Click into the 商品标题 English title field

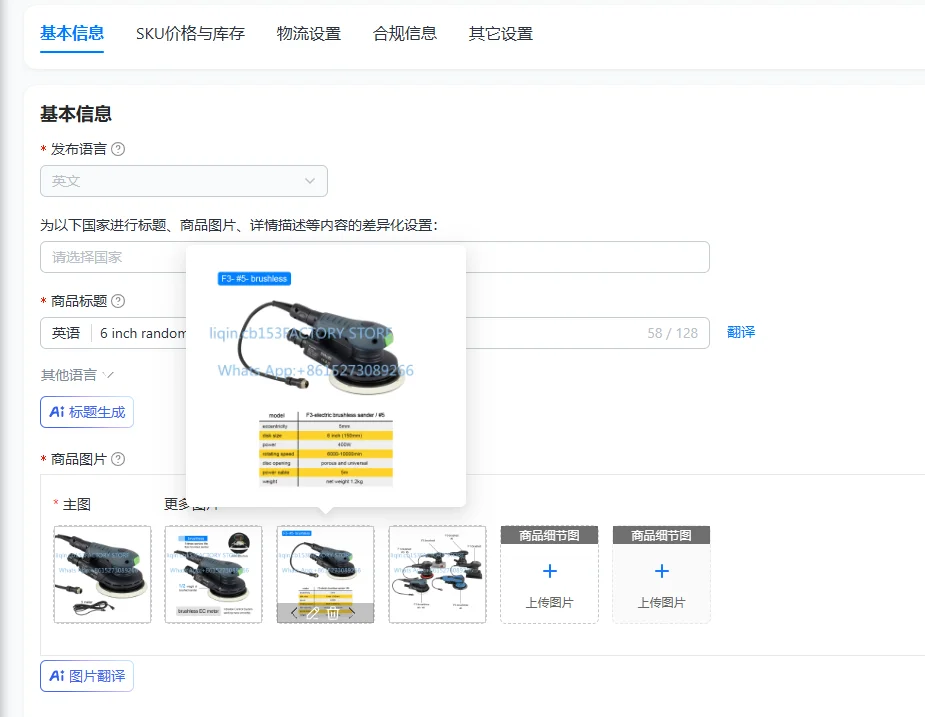point(375,333)
